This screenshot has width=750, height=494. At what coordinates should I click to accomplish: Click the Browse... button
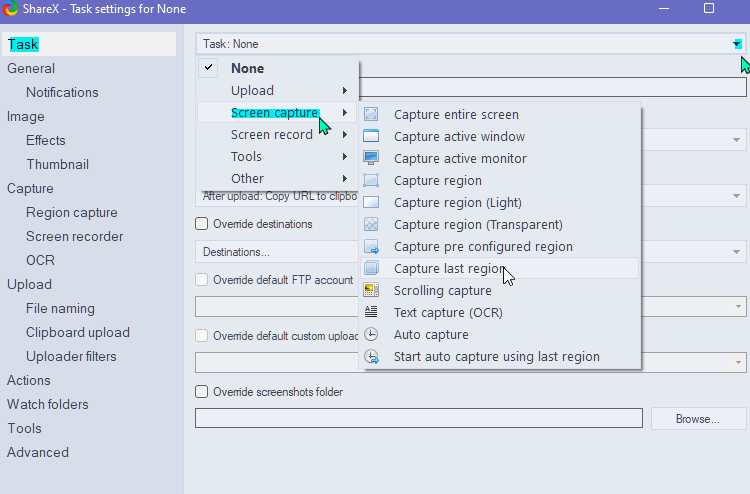tap(698, 419)
